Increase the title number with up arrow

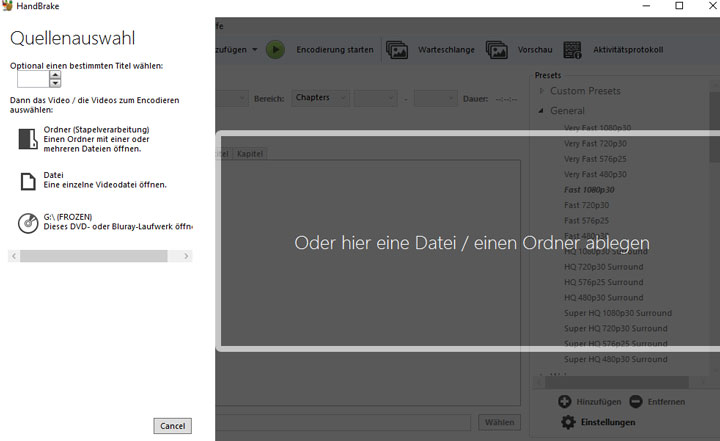55,75
